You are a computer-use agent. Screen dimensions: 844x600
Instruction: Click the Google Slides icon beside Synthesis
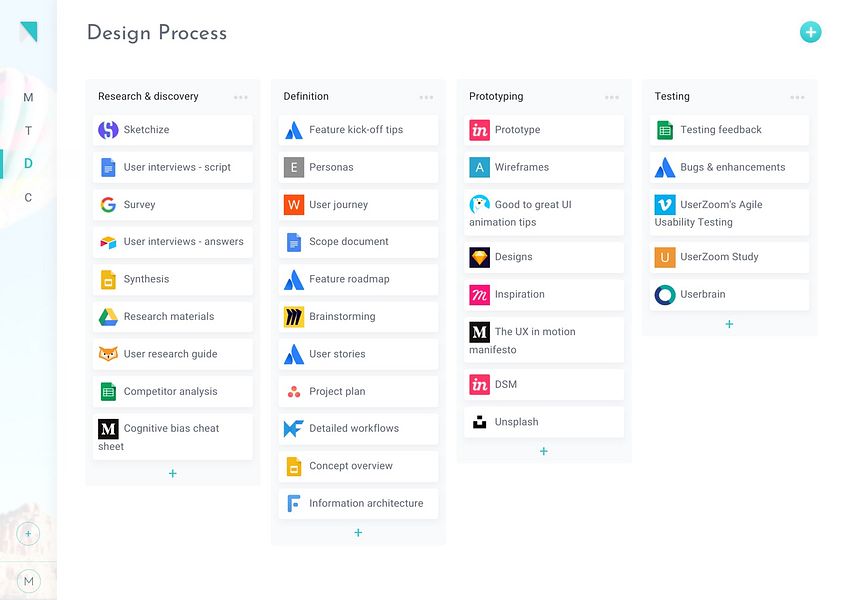[108, 279]
